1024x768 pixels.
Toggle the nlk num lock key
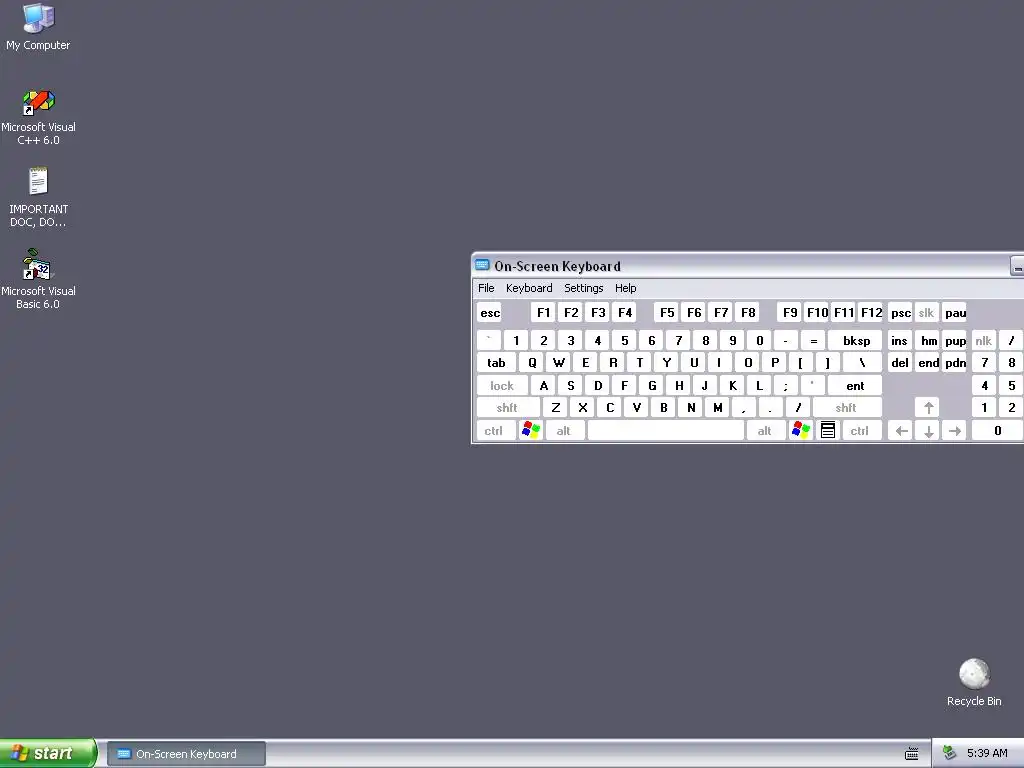coord(984,340)
